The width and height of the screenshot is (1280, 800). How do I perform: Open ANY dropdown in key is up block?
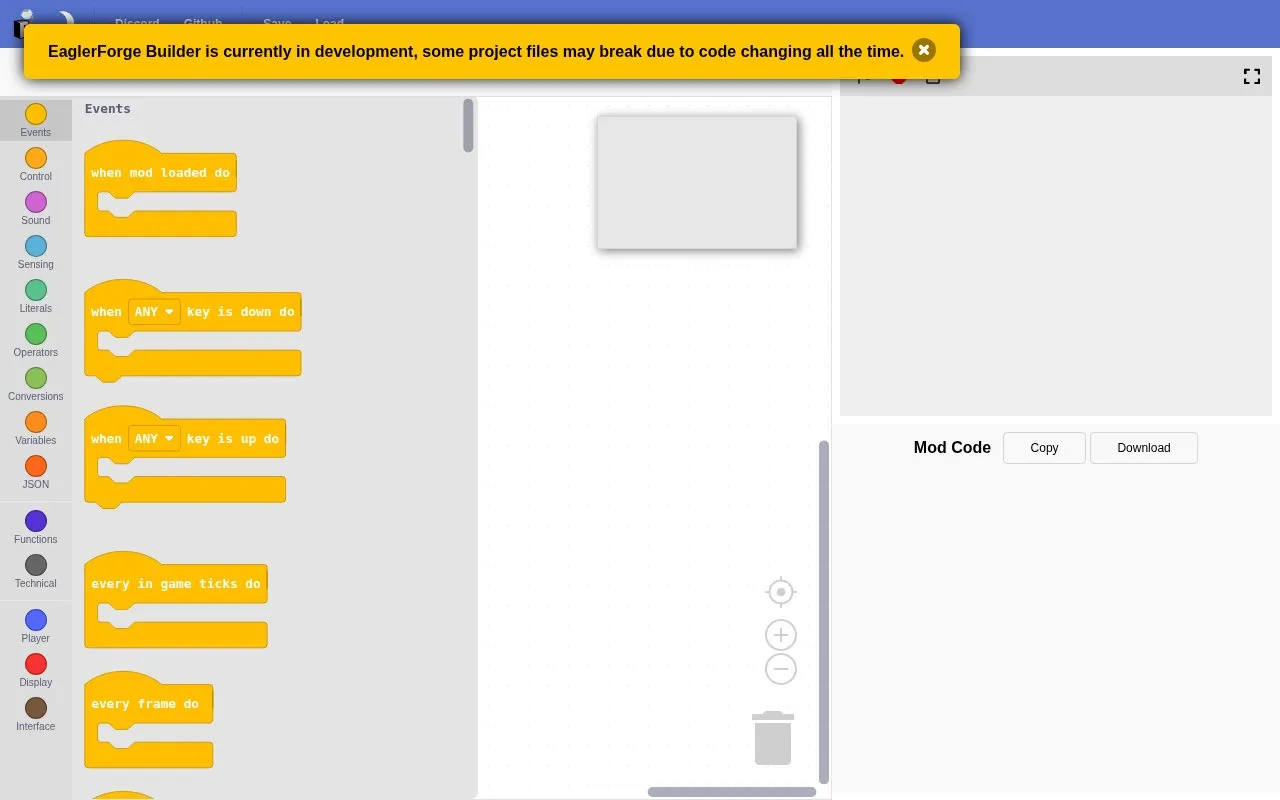coord(154,439)
